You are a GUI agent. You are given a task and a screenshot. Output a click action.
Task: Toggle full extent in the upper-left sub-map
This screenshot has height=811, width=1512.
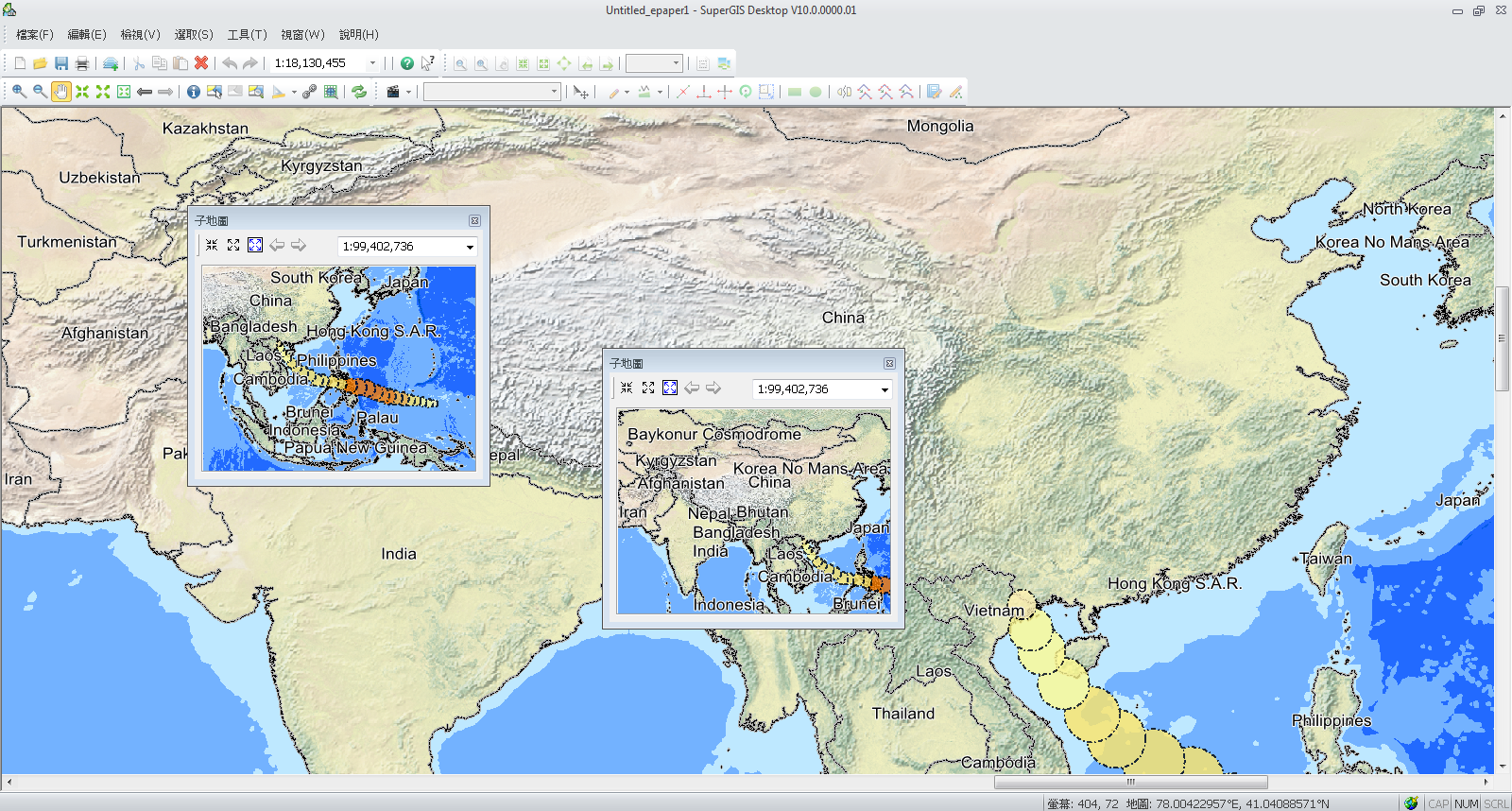(255, 246)
